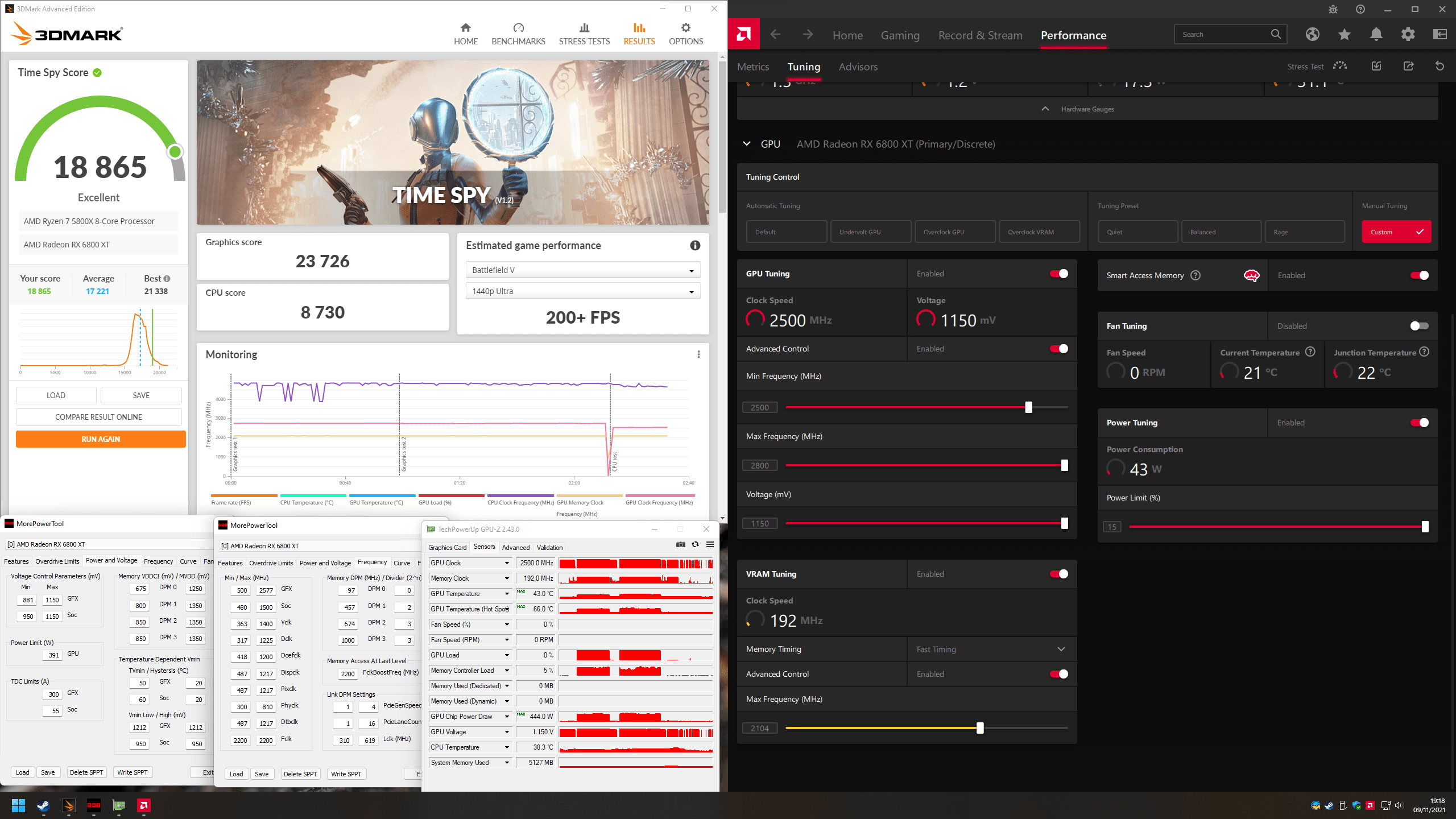This screenshot has height=819, width=1456.
Task: Disable Smart Access Memory toggle
Action: pyautogui.click(x=1419, y=275)
